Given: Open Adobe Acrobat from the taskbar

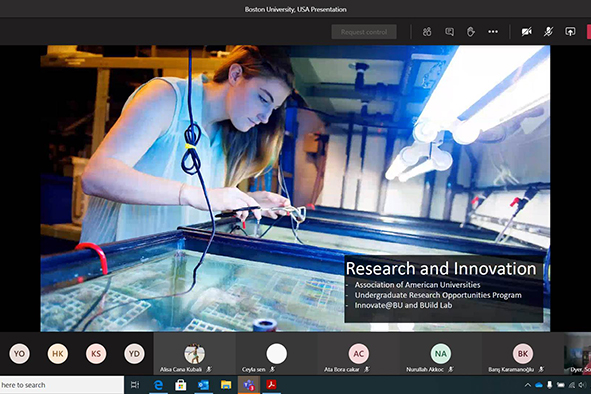Looking at the screenshot, I should (271, 385).
